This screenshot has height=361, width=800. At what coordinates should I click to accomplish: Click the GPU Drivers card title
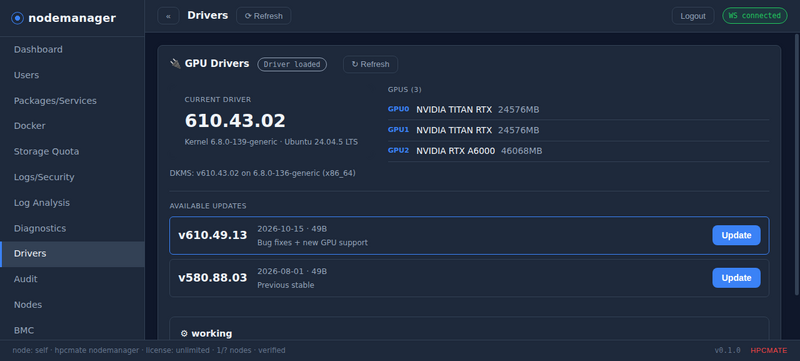point(217,64)
